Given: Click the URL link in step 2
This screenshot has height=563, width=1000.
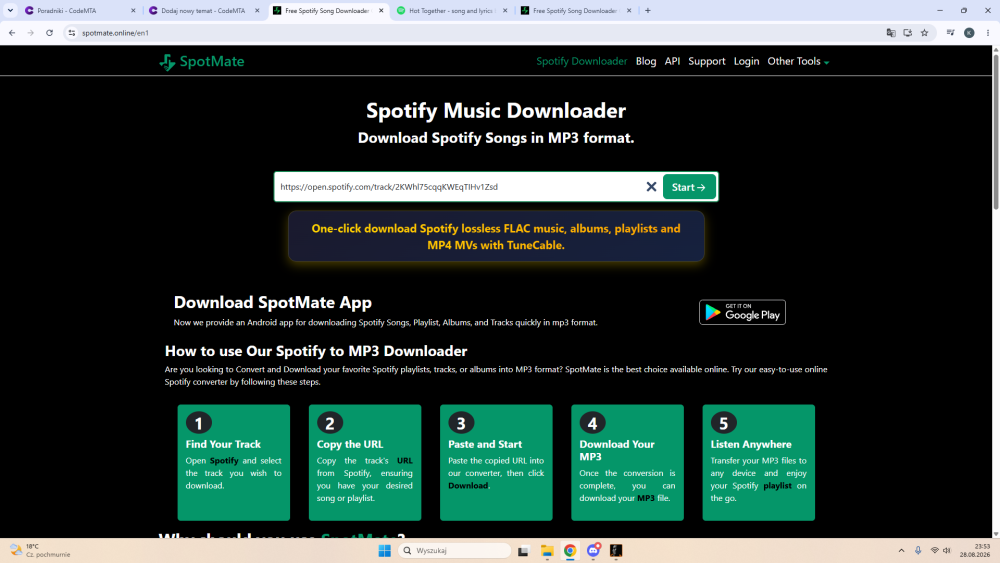Looking at the screenshot, I should click(x=404, y=460).
